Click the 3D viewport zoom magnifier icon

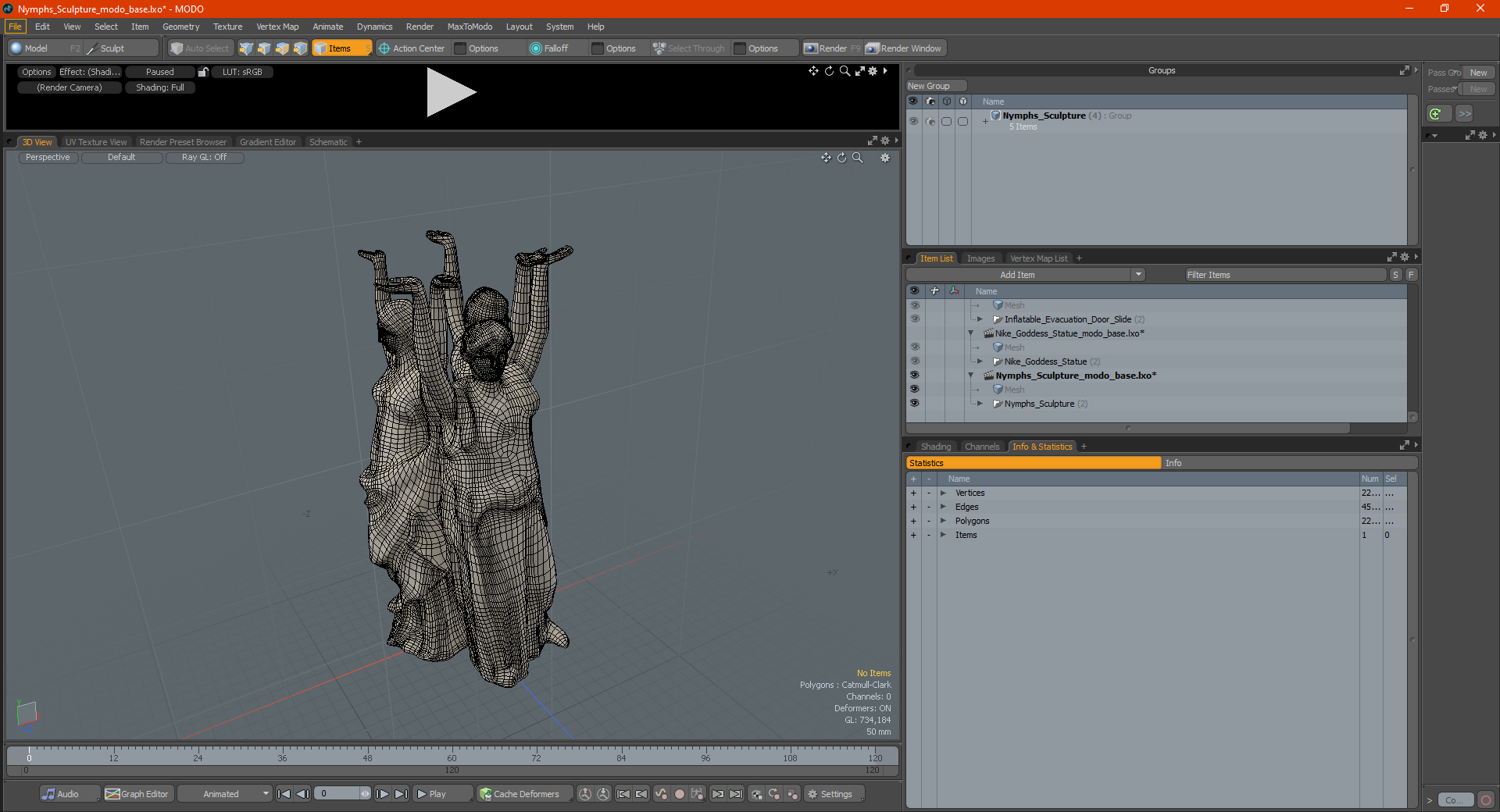pyautogui.click(x=858, y=158)
